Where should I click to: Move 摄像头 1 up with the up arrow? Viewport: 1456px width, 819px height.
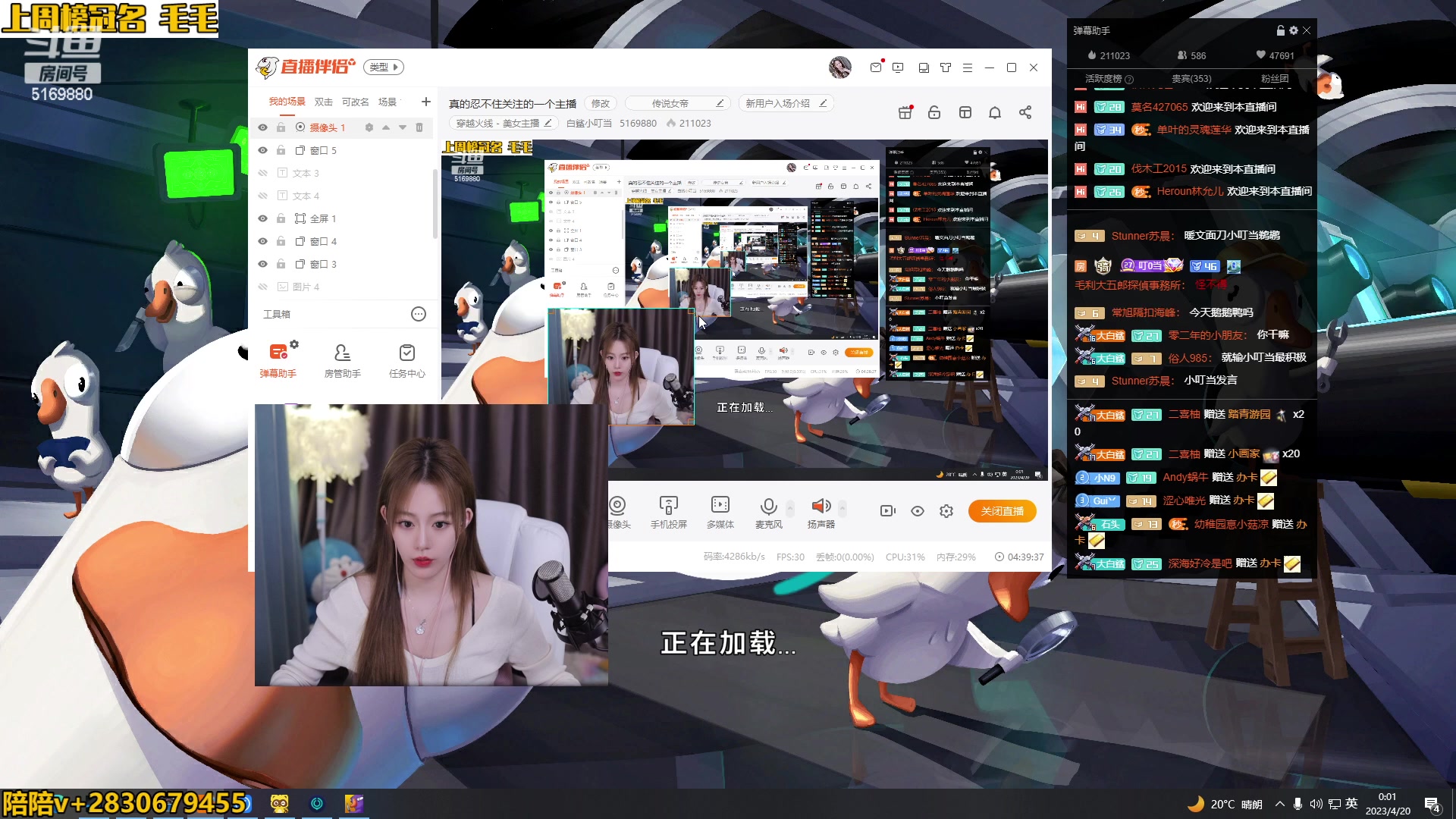[386, 127]
